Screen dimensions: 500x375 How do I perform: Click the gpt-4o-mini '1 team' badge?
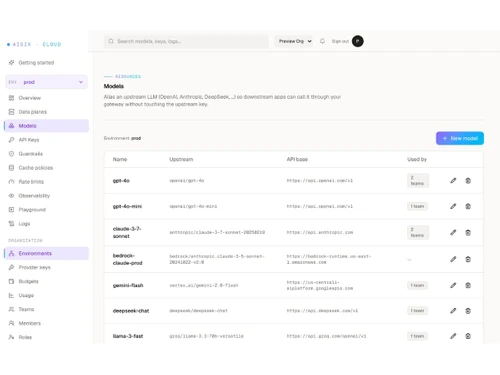pos(417,206)
